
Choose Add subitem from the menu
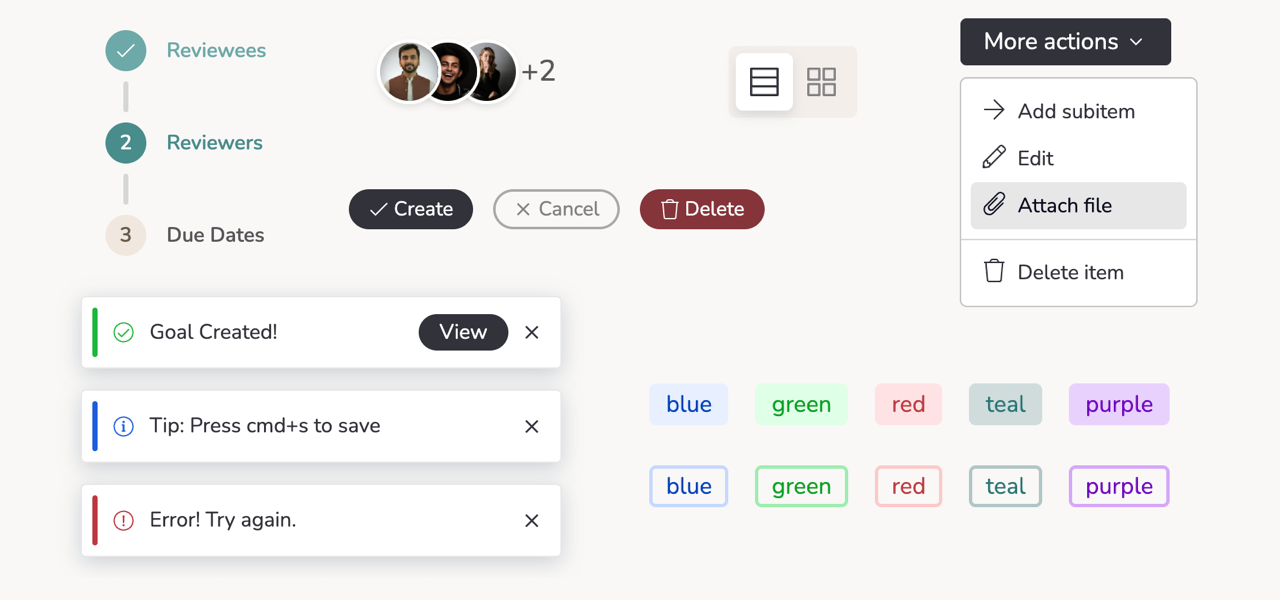coord(1076,110)
